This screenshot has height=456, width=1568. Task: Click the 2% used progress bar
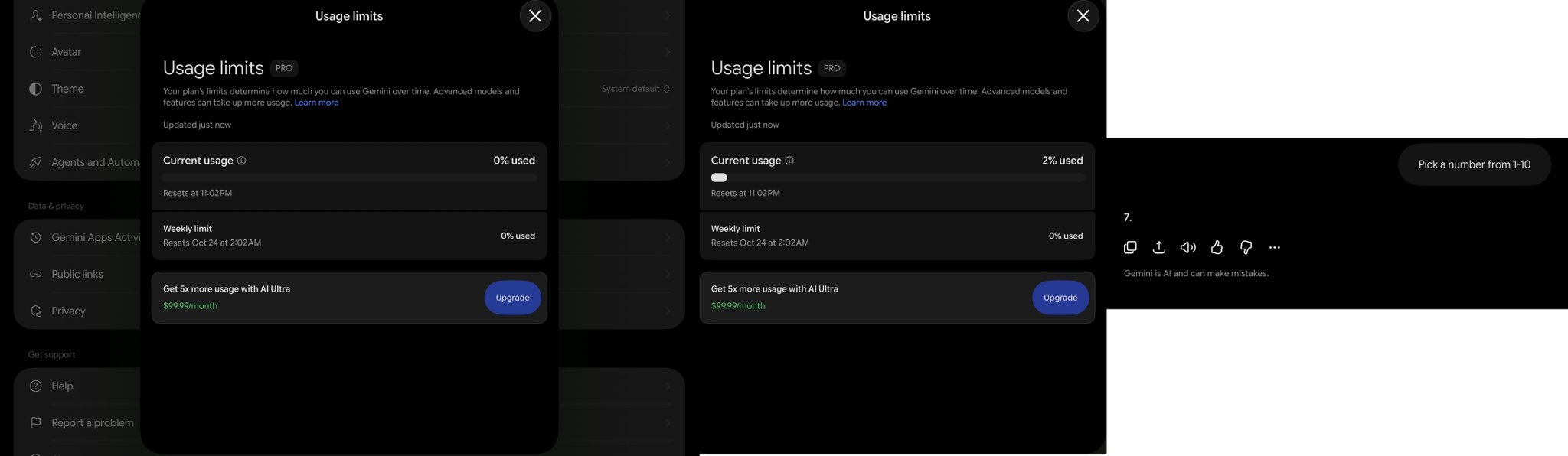(x=897, y=178)
